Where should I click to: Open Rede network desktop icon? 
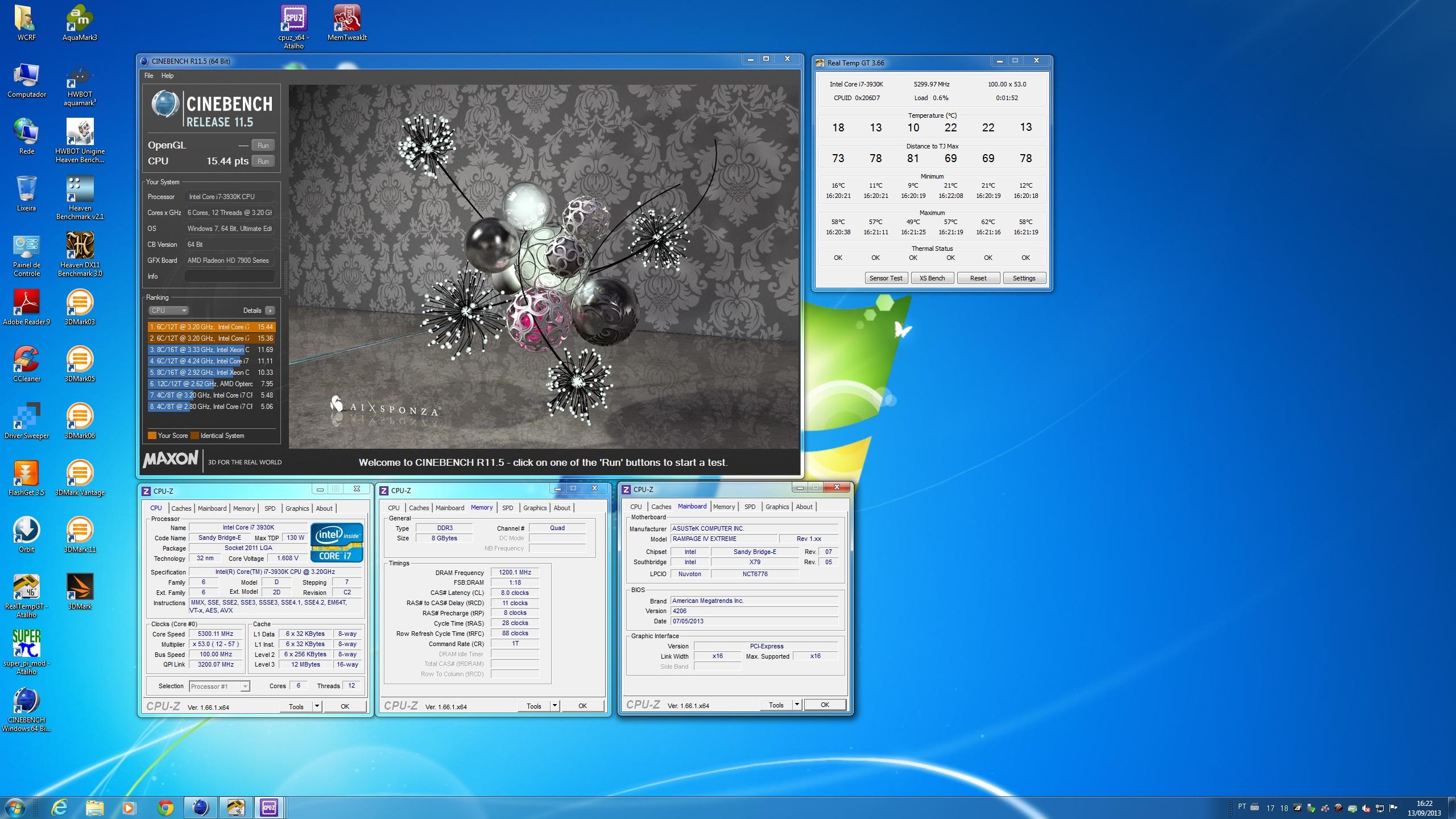pyautogui.click(x=26, y=136)
